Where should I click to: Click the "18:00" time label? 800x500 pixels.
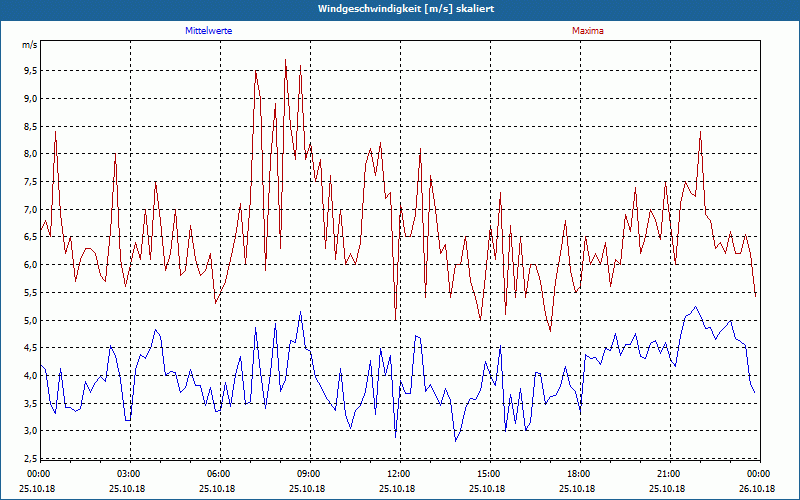click(x=578, y=474)
